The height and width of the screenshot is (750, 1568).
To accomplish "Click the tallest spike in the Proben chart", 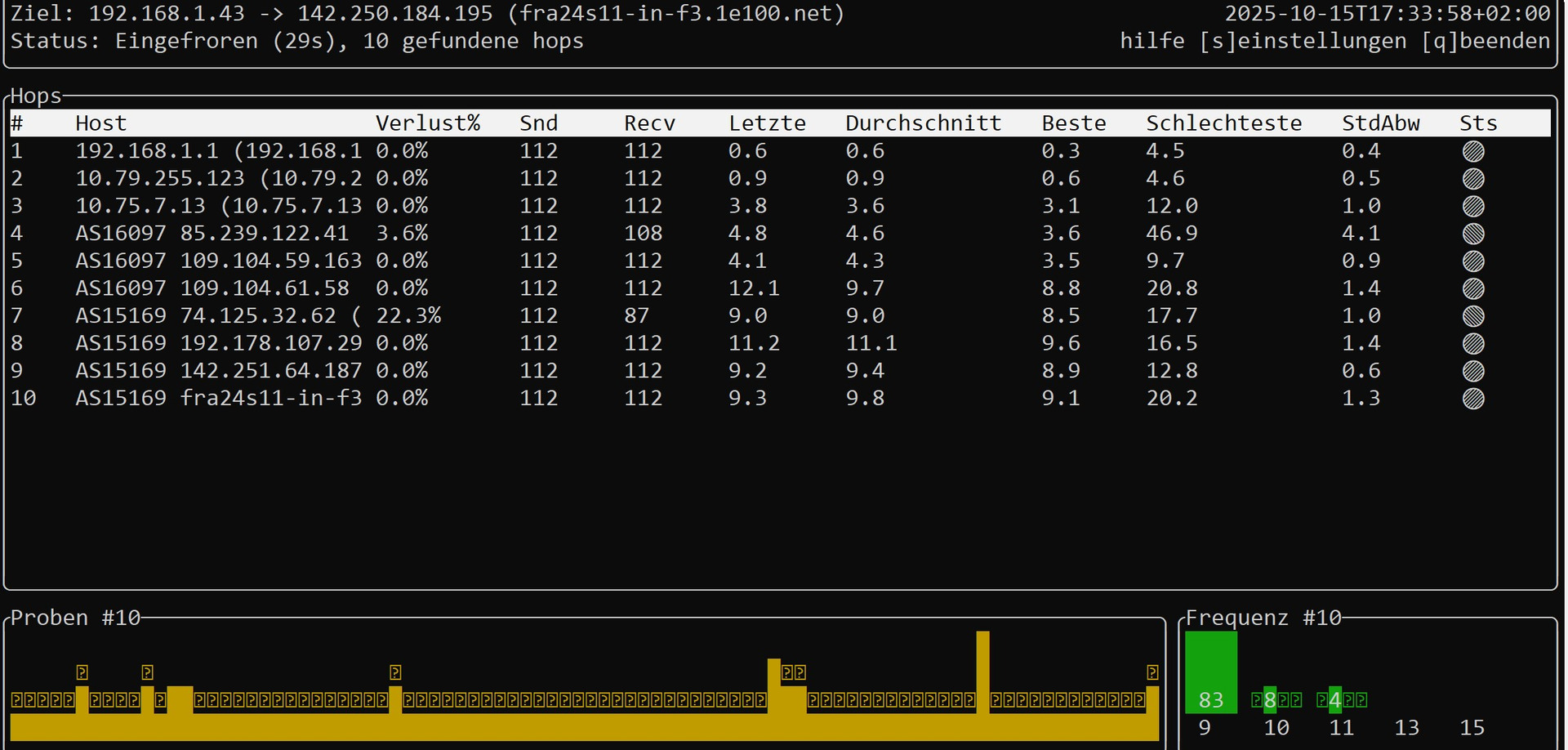I will [x=982, y=672].
